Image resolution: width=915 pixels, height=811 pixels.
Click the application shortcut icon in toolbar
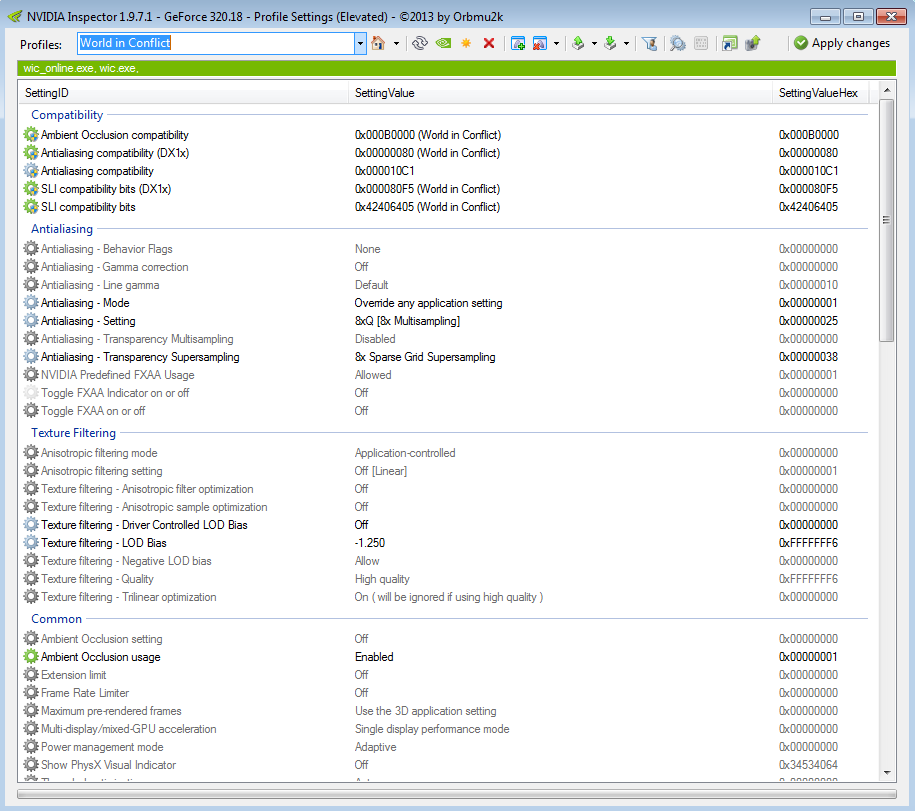(729, 43)
